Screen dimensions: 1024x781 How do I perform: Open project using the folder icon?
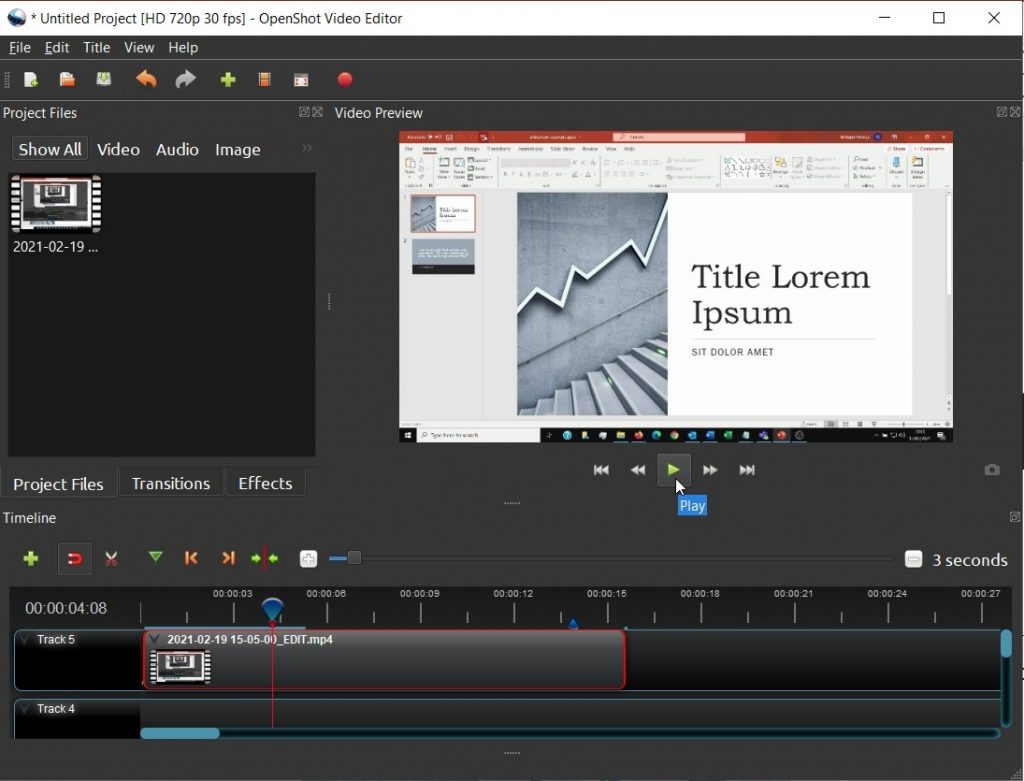(x=67, y=80)
